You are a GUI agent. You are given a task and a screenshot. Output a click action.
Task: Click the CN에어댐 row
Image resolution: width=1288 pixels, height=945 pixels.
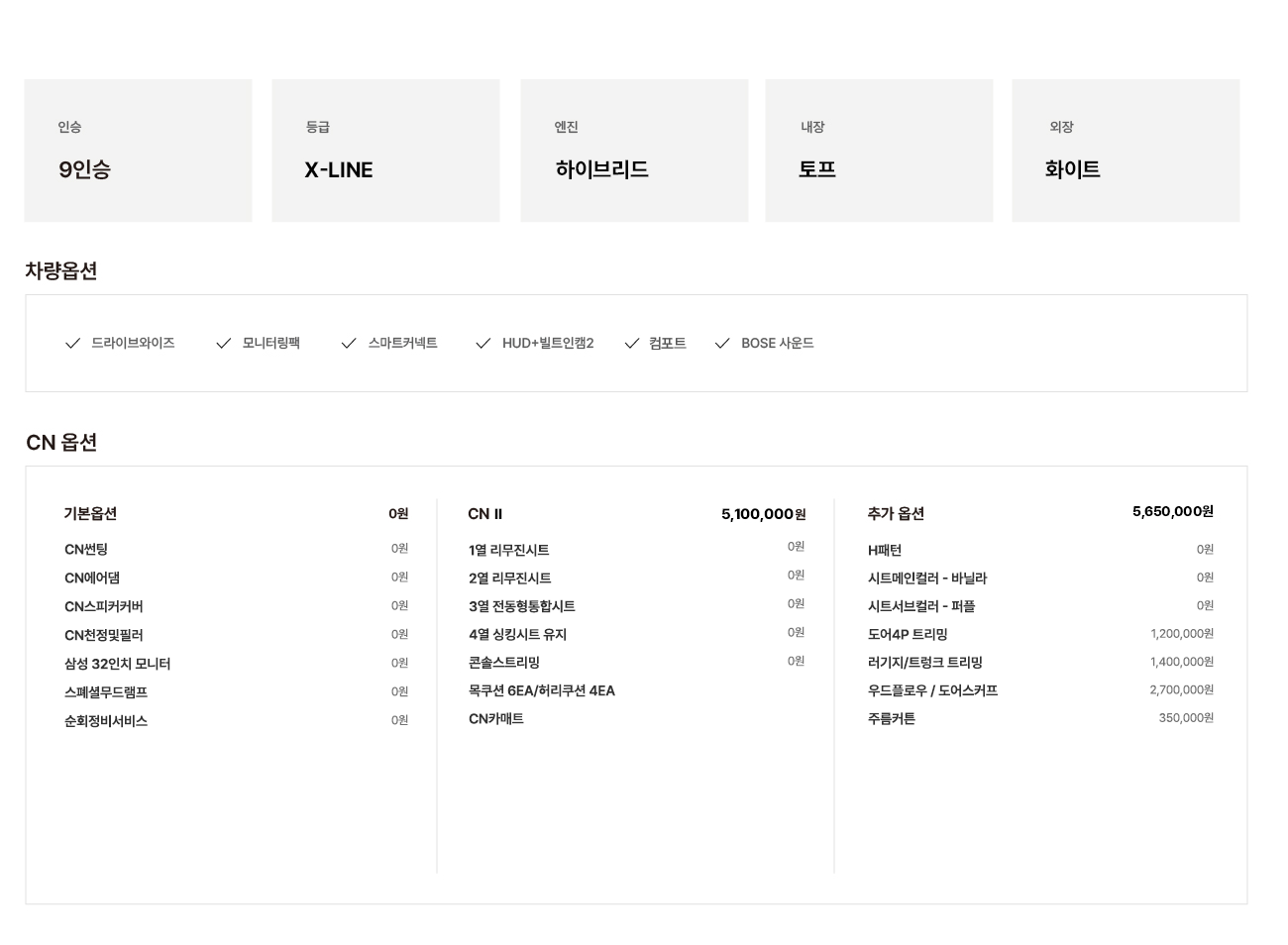pos(236,577)
